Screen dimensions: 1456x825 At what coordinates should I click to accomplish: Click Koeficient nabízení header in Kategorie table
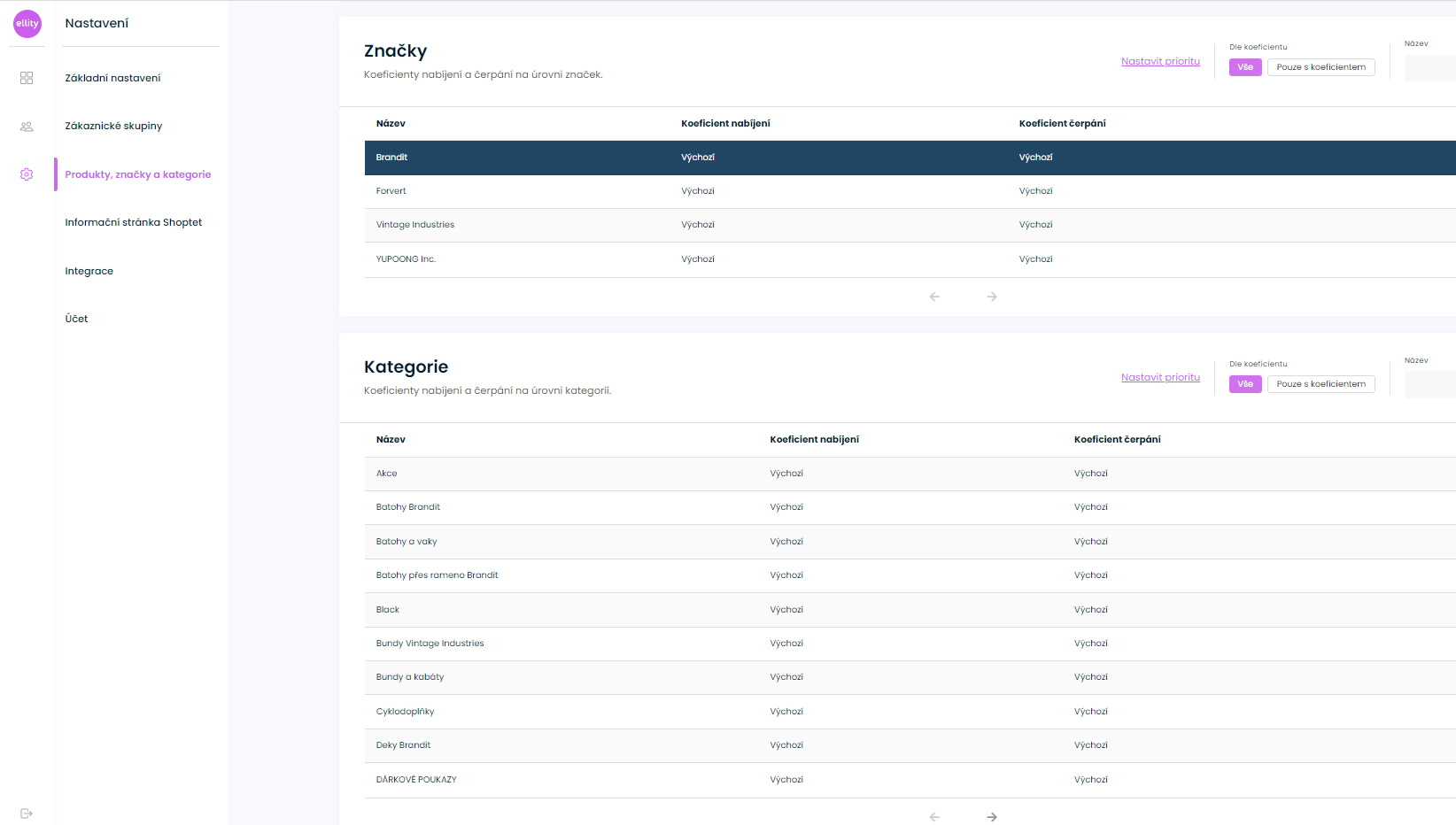[814, 440]
